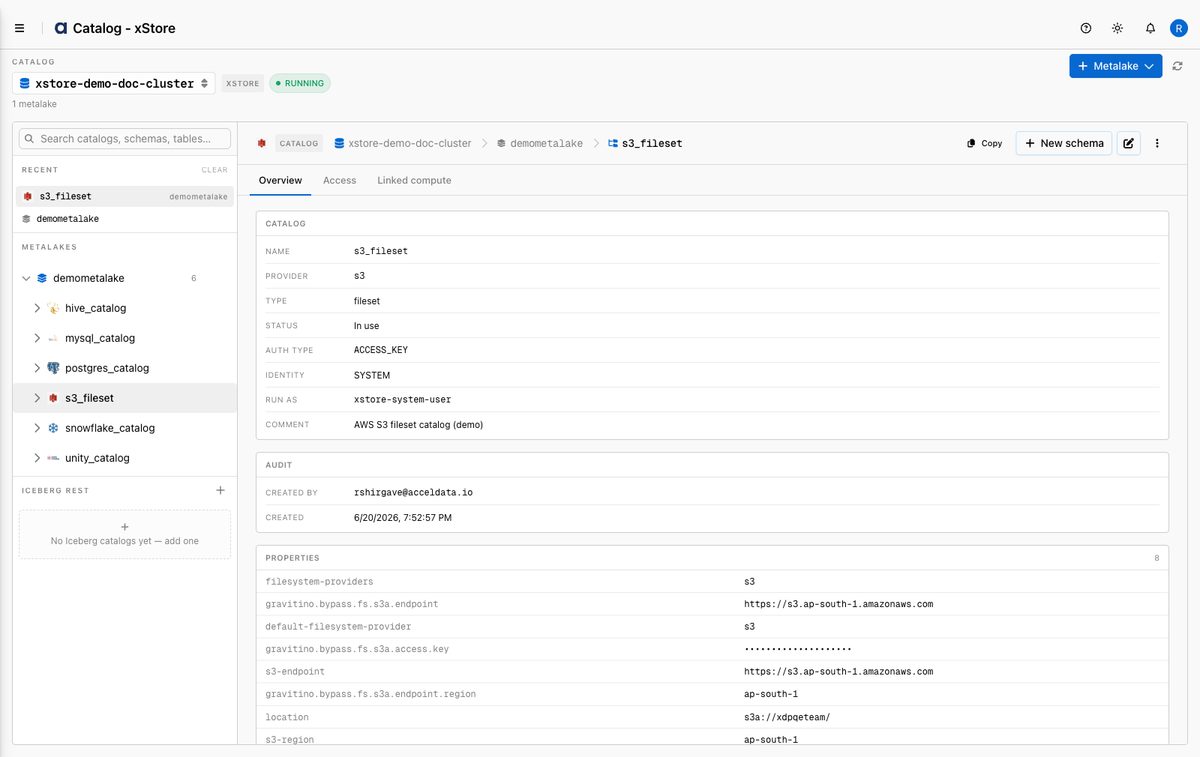Switch to the Access tab
This screenshot has height=757, width=1200.
point(340,180)
